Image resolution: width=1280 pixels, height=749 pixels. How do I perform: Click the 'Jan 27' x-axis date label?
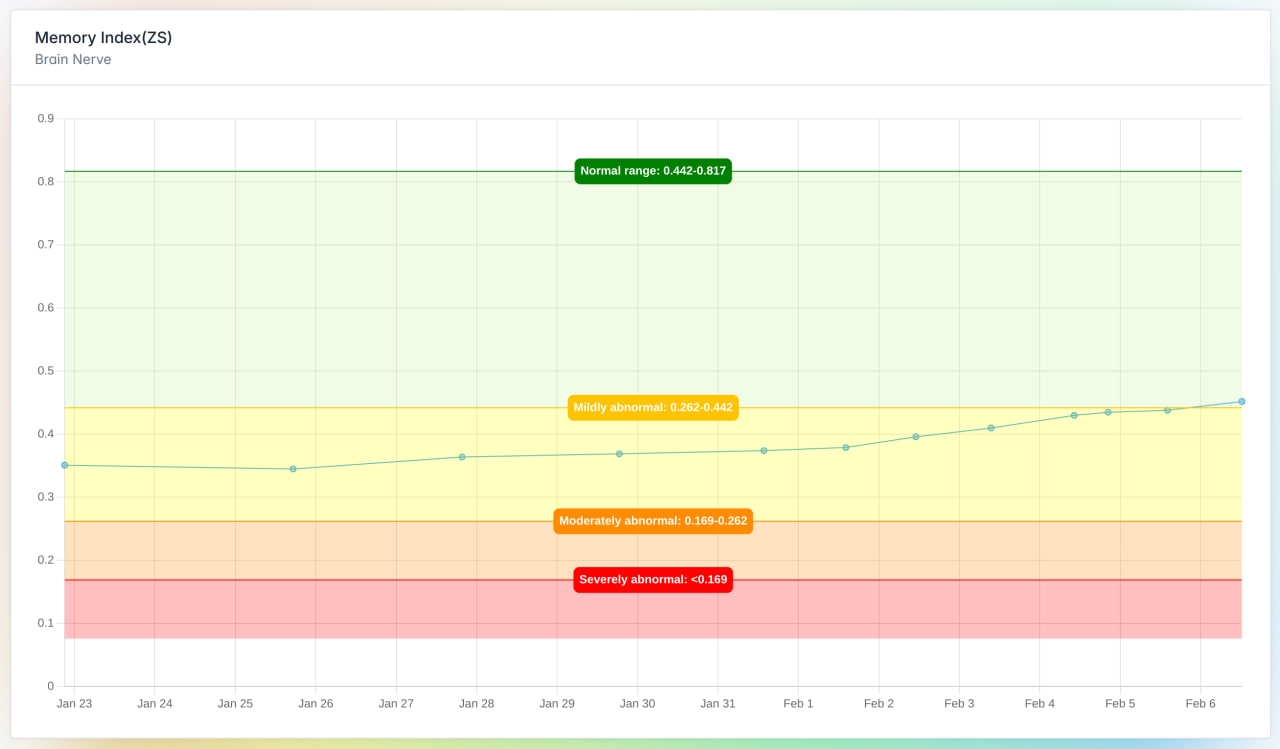point(396,704)
